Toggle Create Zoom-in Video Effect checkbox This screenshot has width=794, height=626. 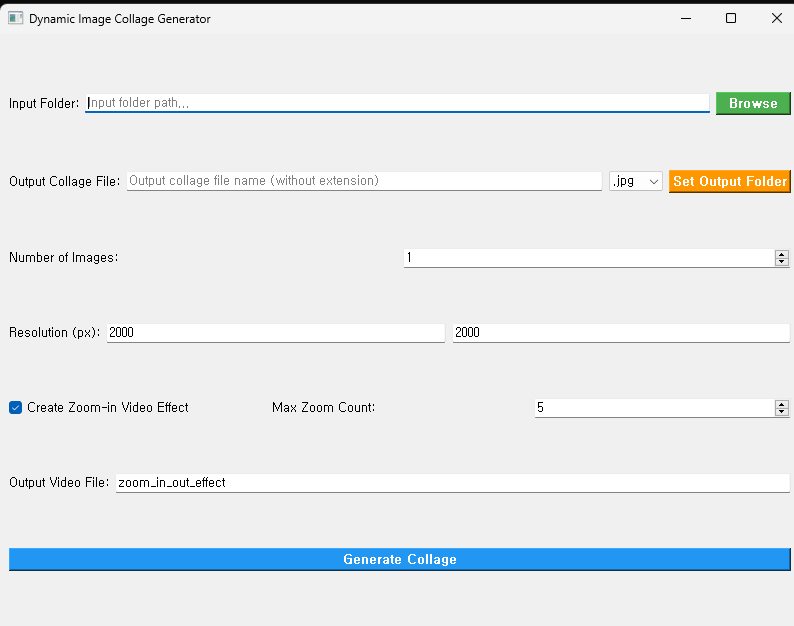[16, 408]
